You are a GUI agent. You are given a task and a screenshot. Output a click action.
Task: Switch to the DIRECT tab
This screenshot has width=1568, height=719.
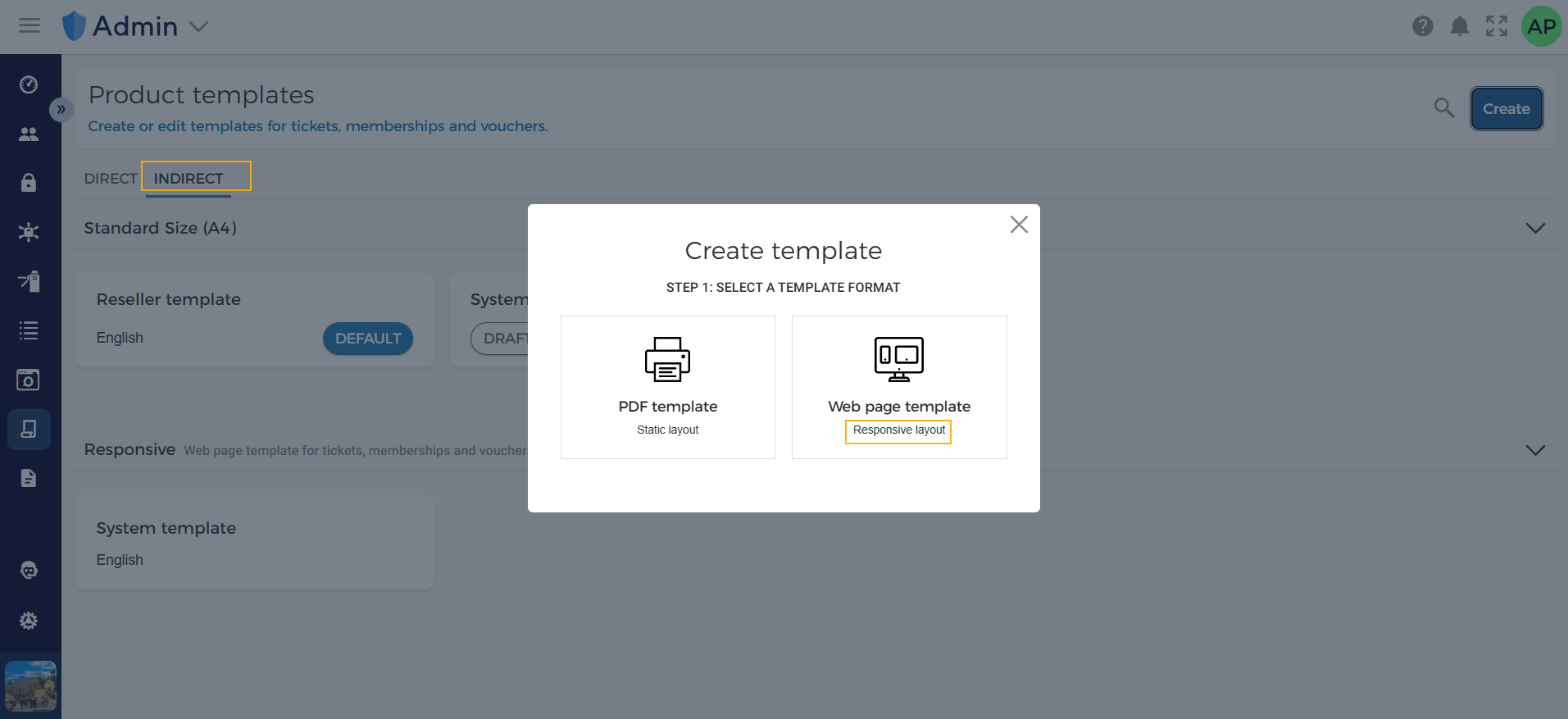111,178
